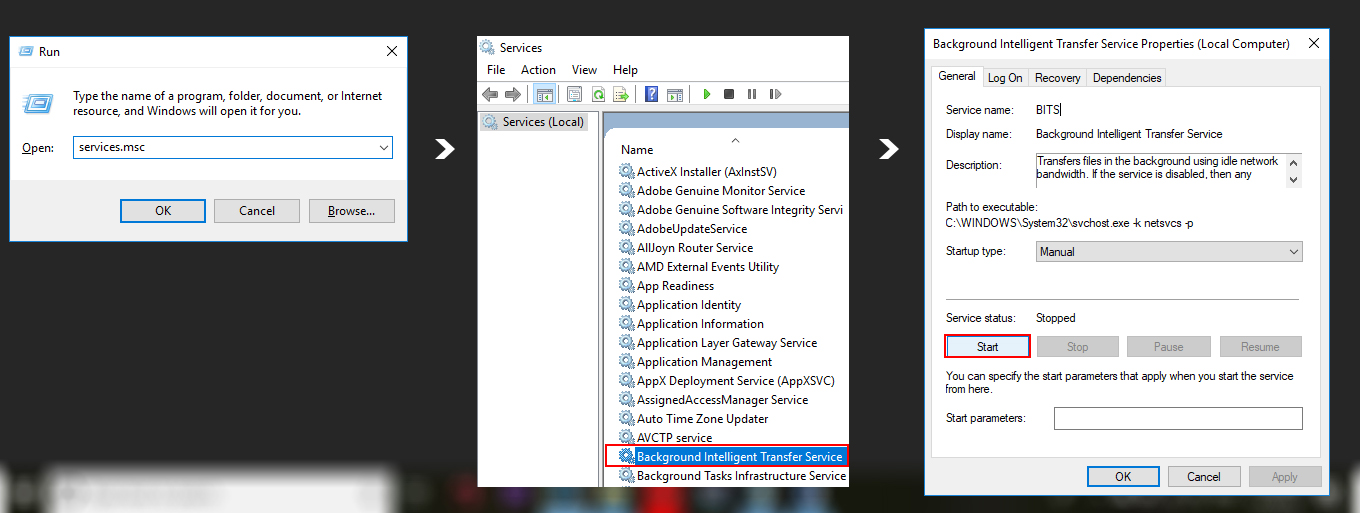Click Browse... in the Run dialog
Image resolution: width=1360 pixels, height=513 pixels.
(351, 211)
